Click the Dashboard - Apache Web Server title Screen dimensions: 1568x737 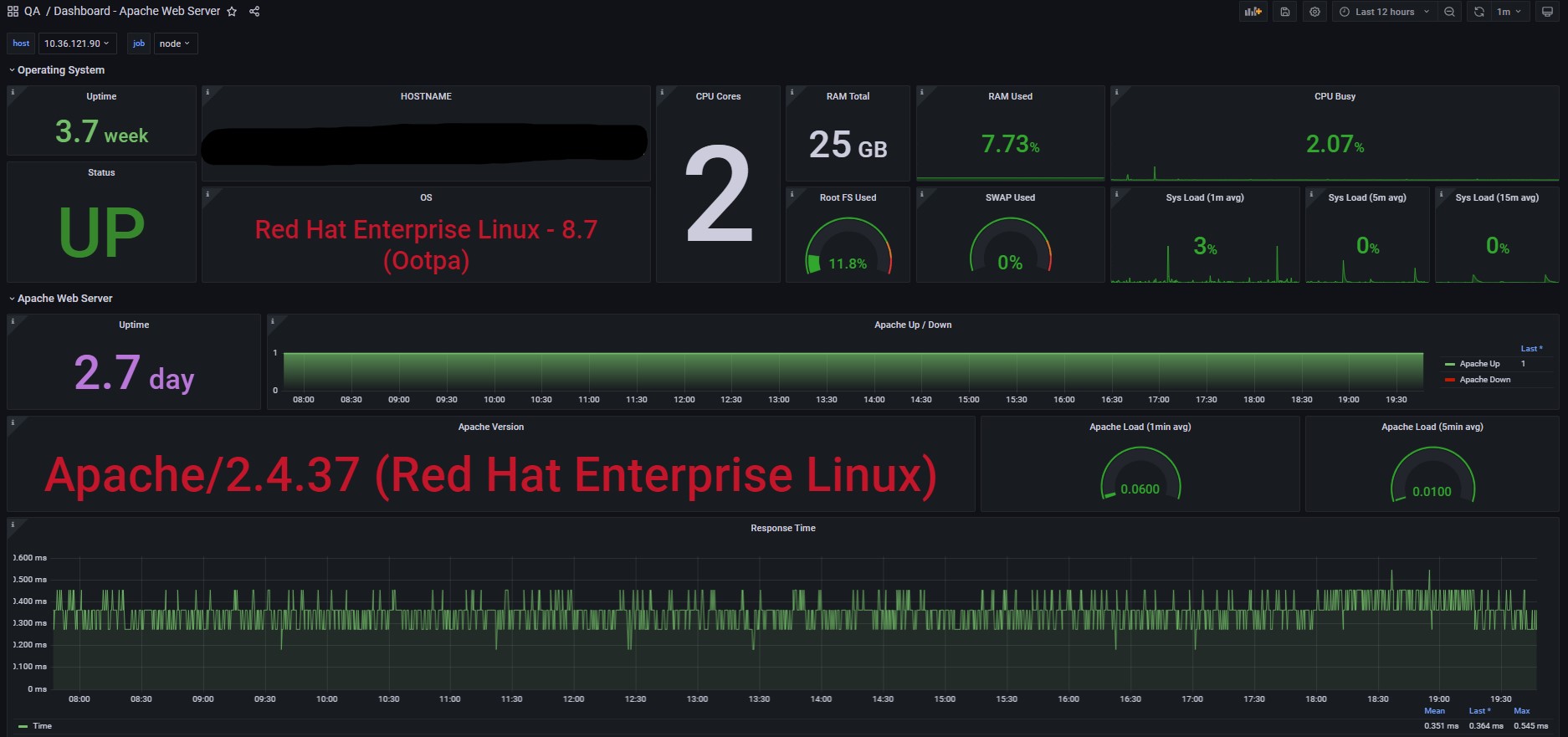(137, 12)
